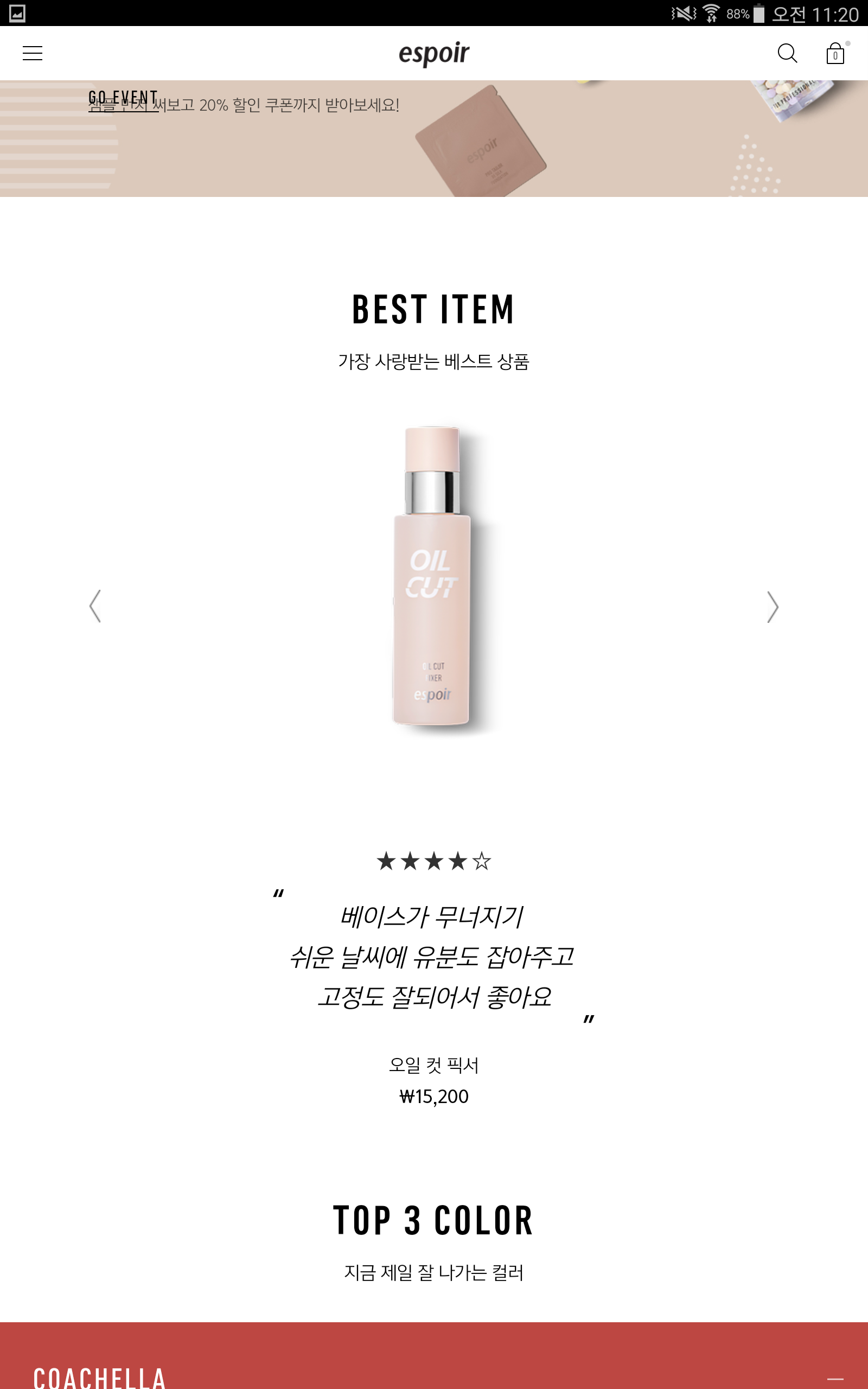Open the image notification icon in status bar

click(x=17, y=12)
